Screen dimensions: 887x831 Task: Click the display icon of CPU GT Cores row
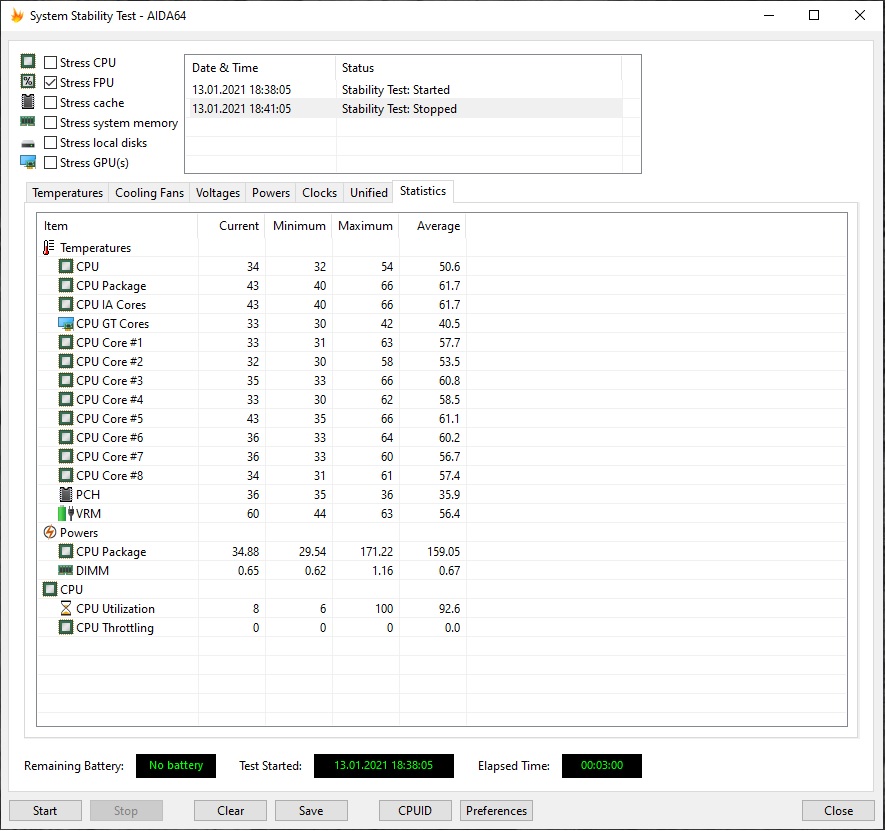point(66,324)
